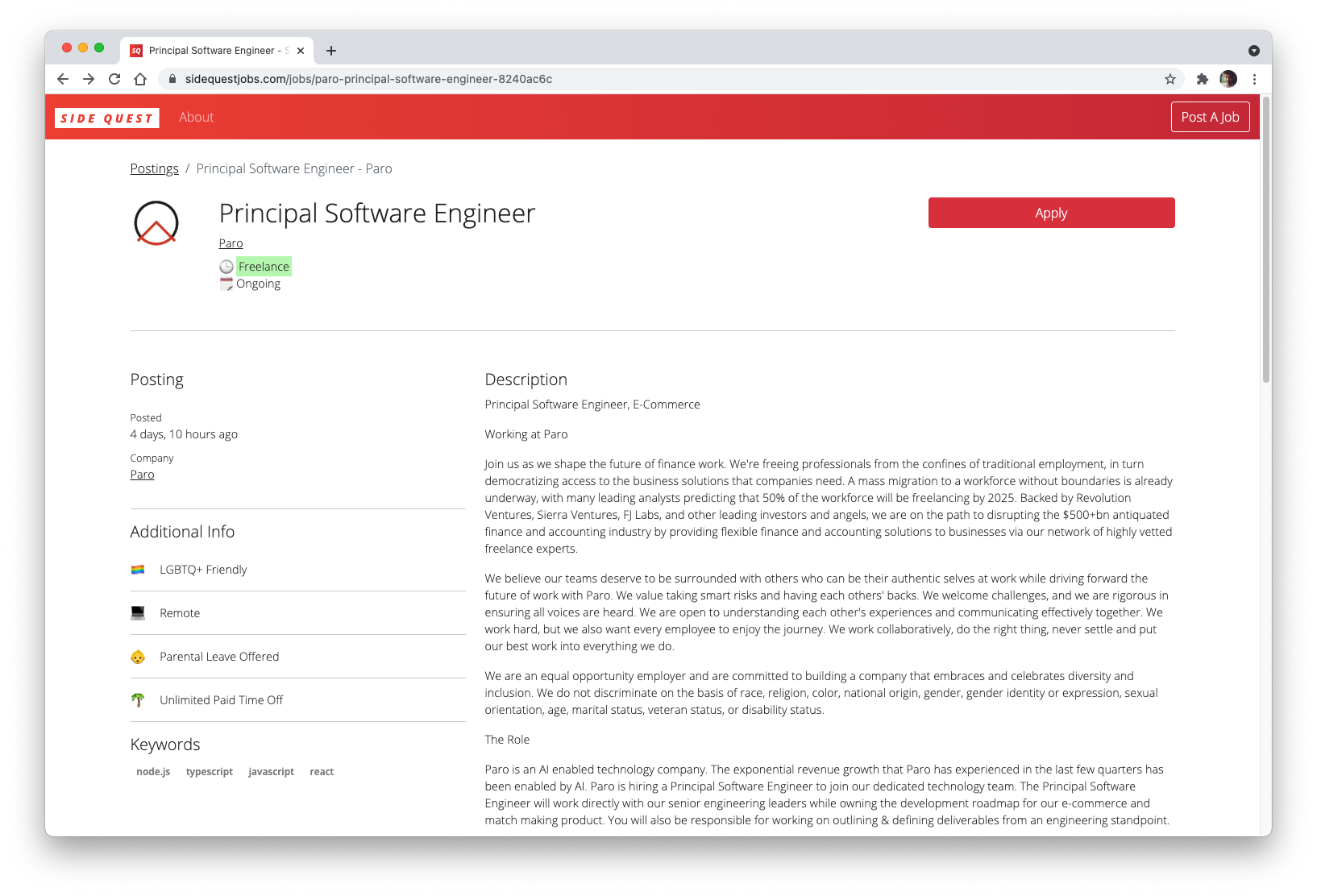
Task: Follow the Postings breadcrumb link
Action: click(x=155, y=168)
